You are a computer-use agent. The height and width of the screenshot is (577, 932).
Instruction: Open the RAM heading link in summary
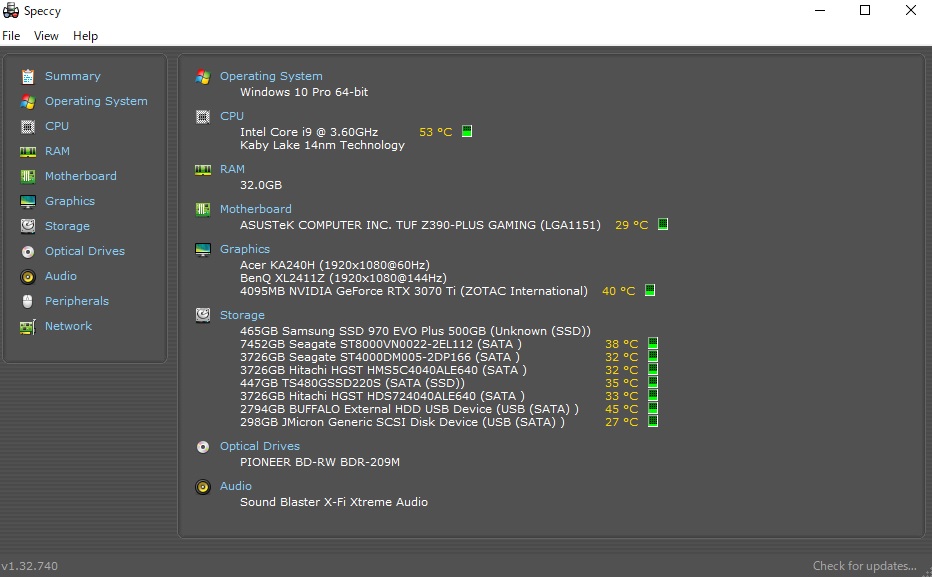click(232, 169)
